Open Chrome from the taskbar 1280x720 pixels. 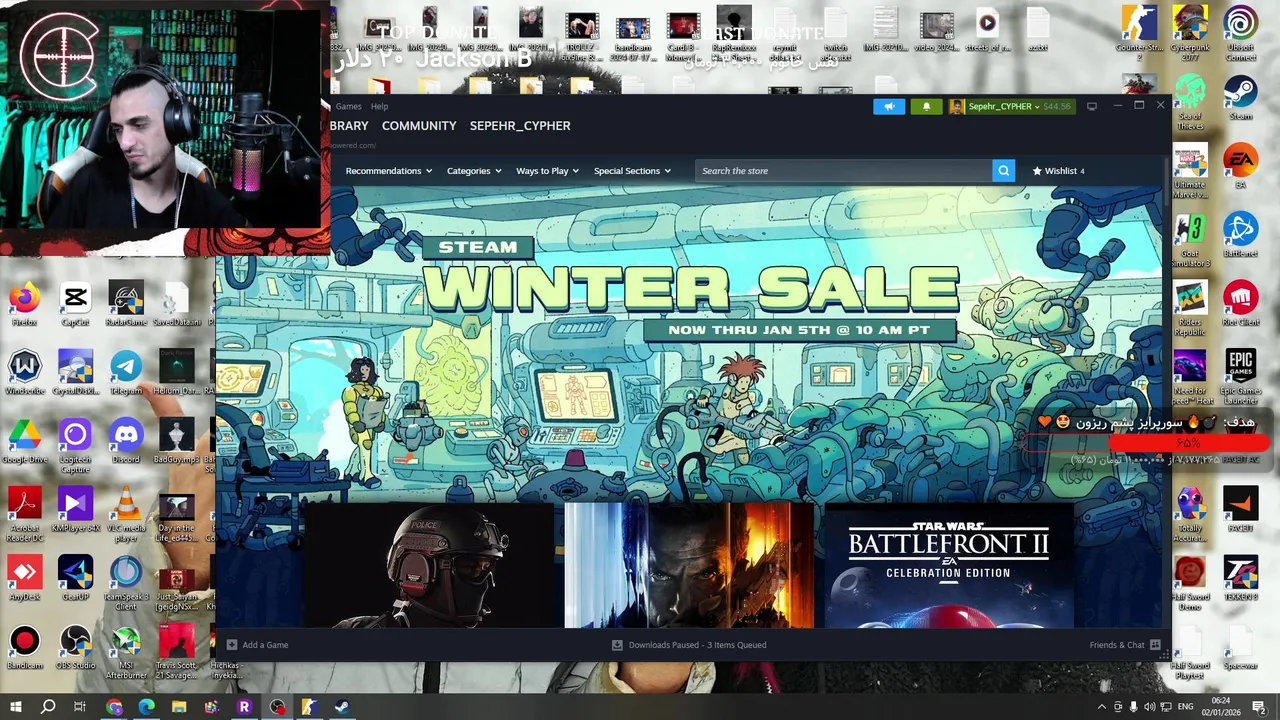click(x=114, y=707)
